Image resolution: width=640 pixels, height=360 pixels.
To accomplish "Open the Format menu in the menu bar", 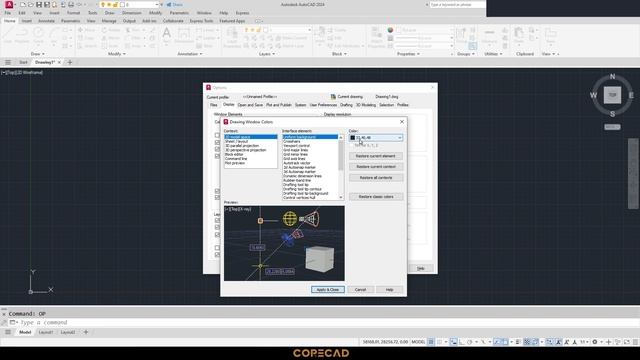I will click(73, 13).
